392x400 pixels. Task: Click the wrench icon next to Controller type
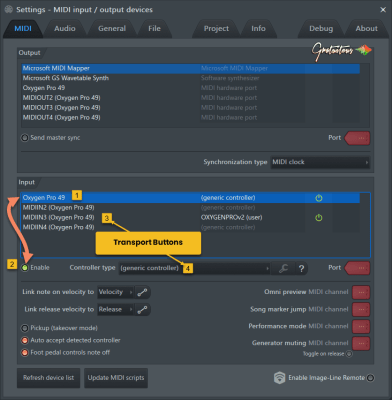[283, 268]
